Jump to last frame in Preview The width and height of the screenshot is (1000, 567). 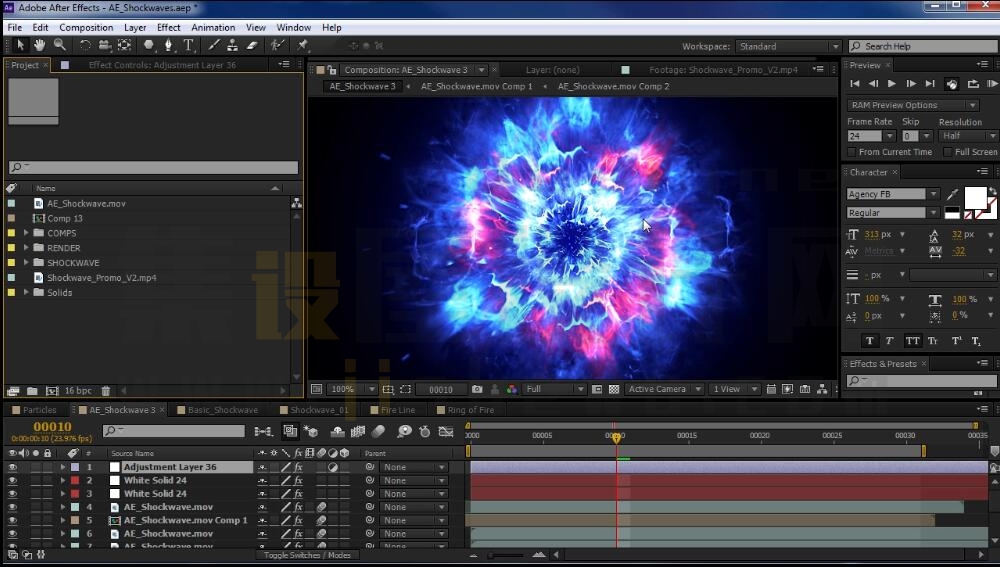pos(930,84)
